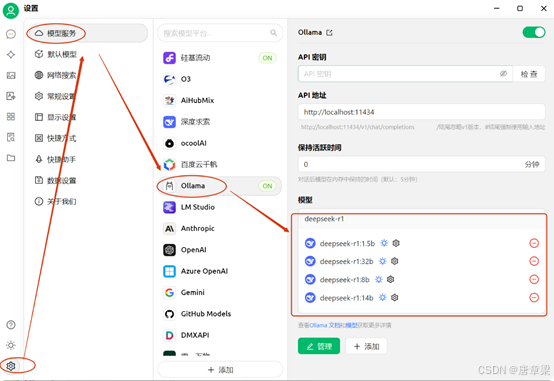The image size is (554, 381).
Task: Click the search magnifier icon
Action: click(x=273, y=33)
